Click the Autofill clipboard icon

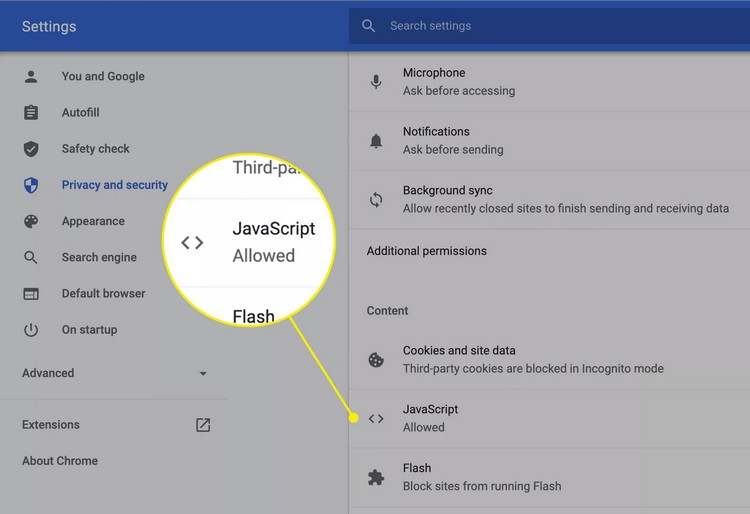click(x=31, y=113)
